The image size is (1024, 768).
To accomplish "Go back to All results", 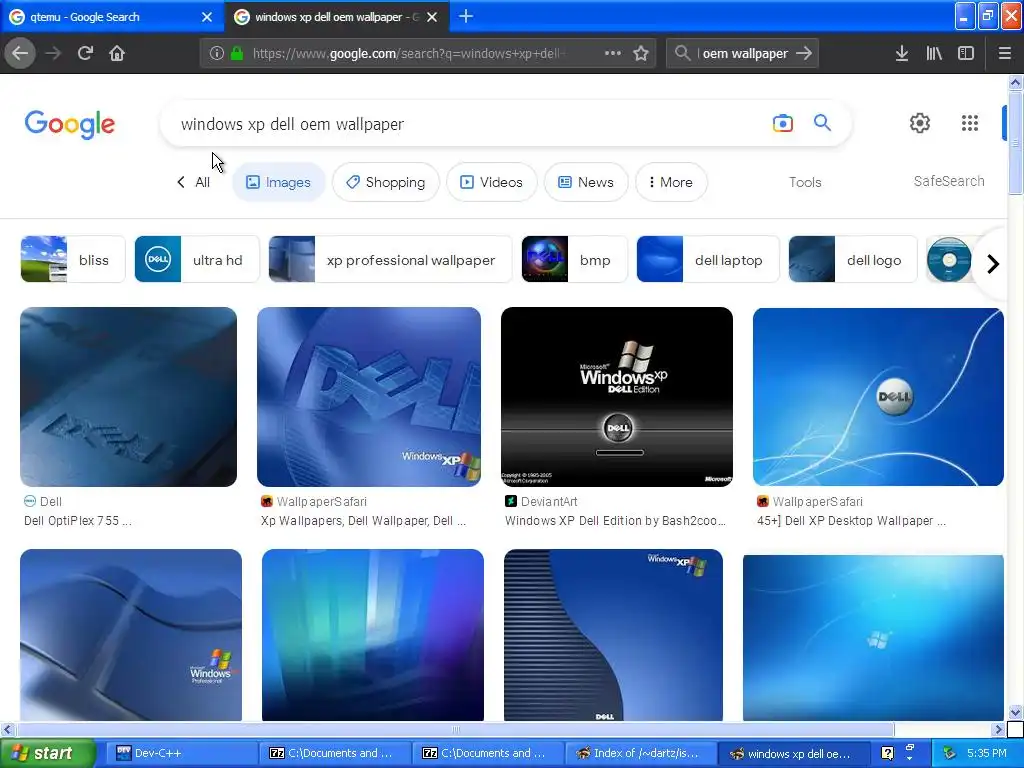I will pos(193,182).
